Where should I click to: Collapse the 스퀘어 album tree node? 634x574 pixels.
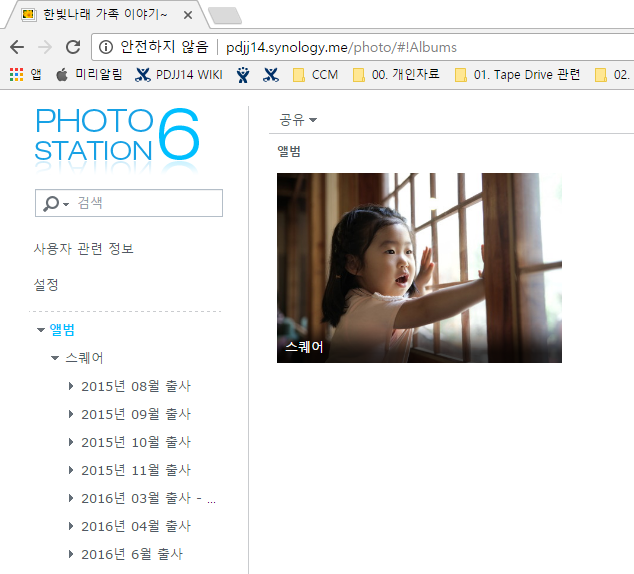[56, 358]
